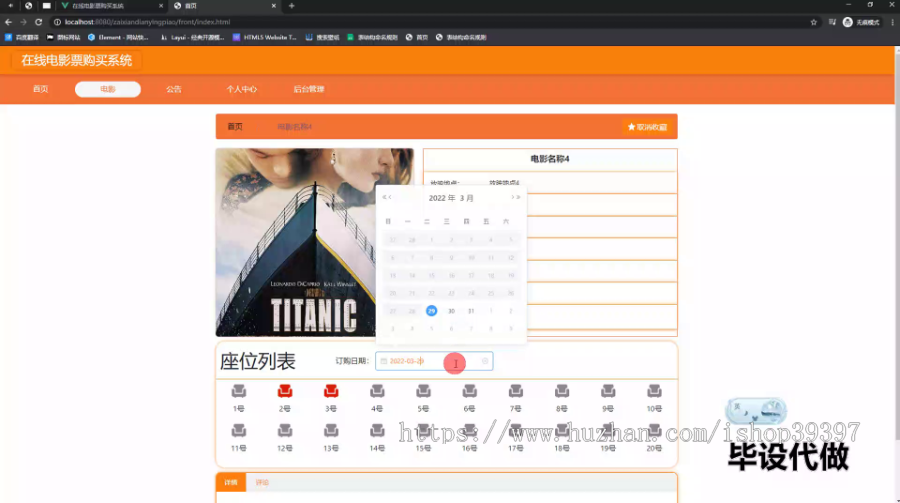Open 个人中心 navigation item
This screenshot has width=900, height=503.
click(241, 89)
